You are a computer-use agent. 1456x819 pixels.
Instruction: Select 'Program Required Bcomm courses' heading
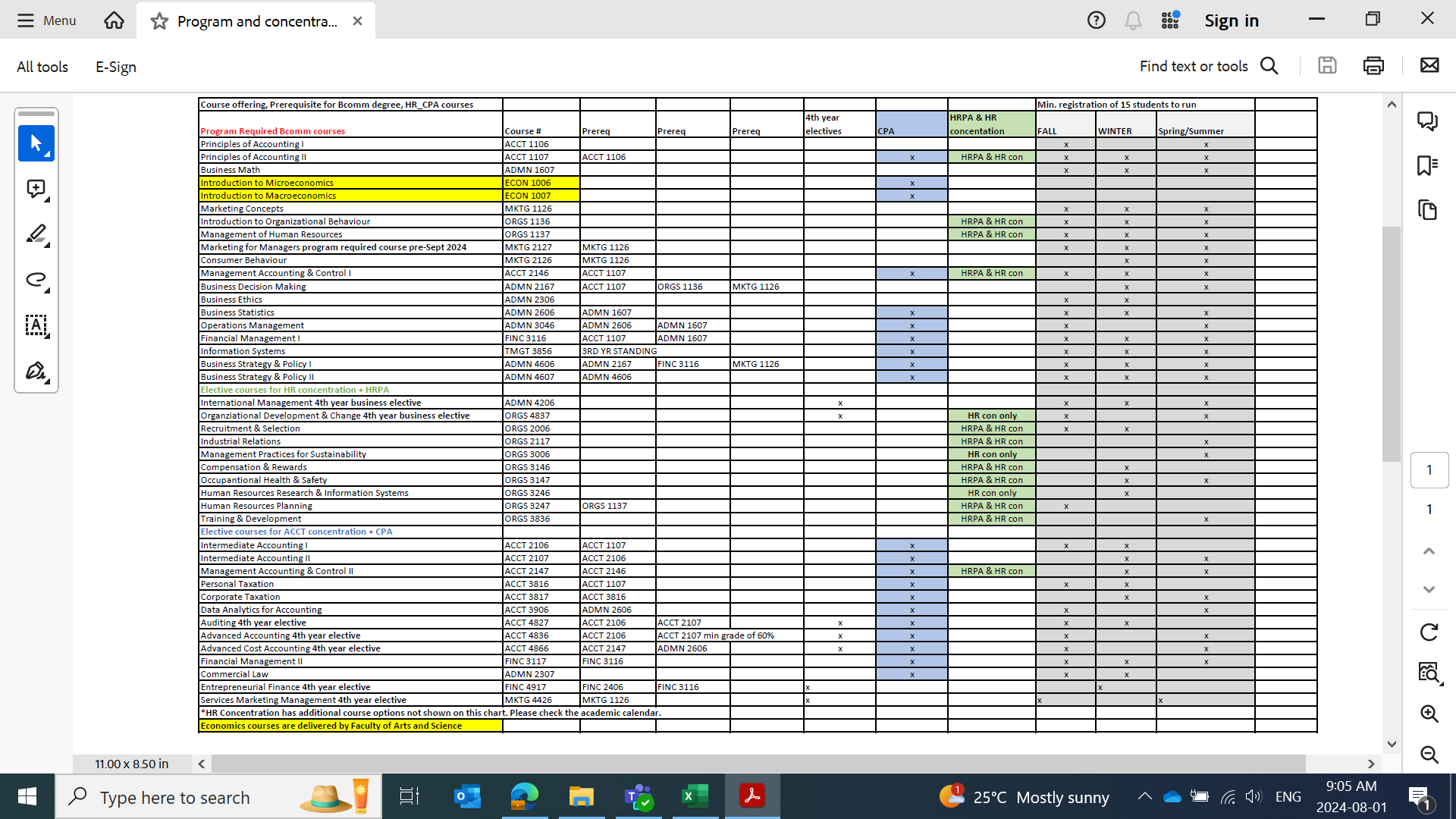coord(273,131)
